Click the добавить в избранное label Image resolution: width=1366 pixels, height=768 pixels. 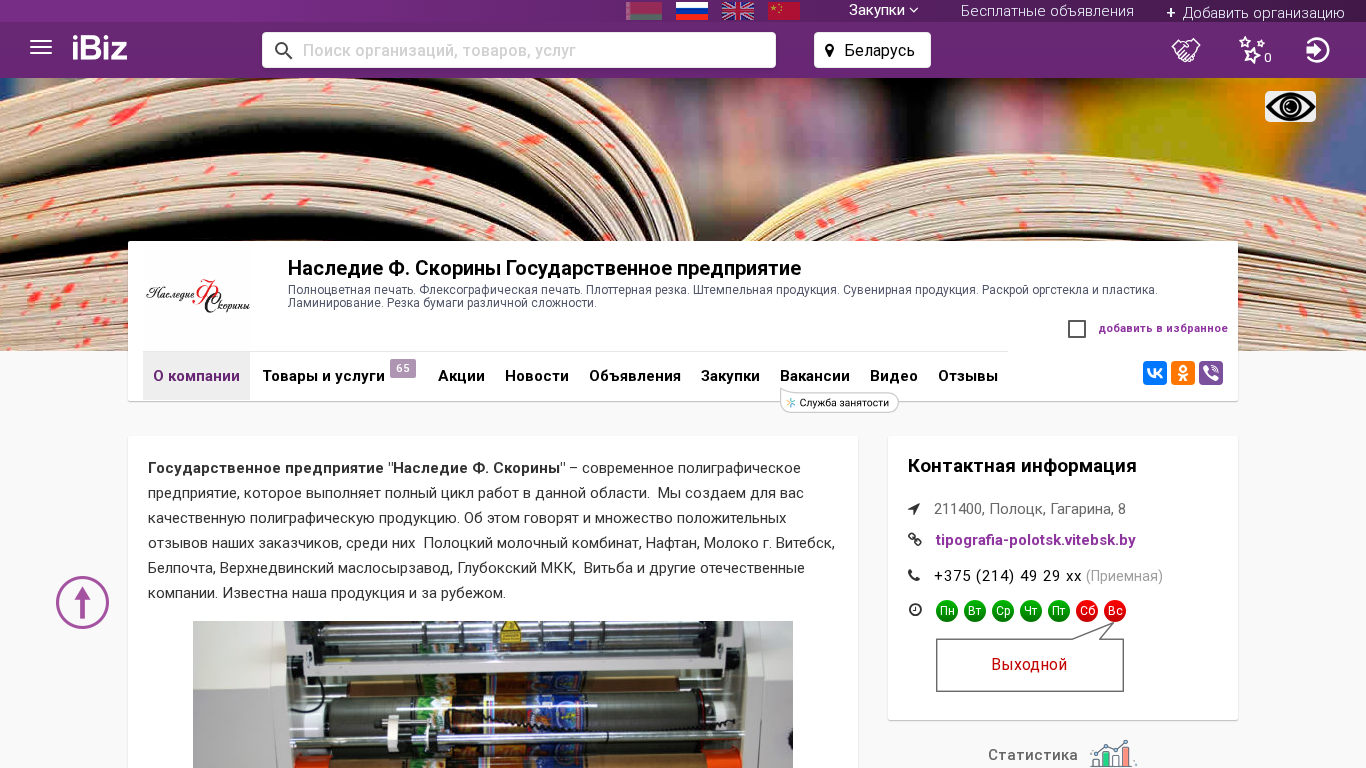click(1163, 328)
